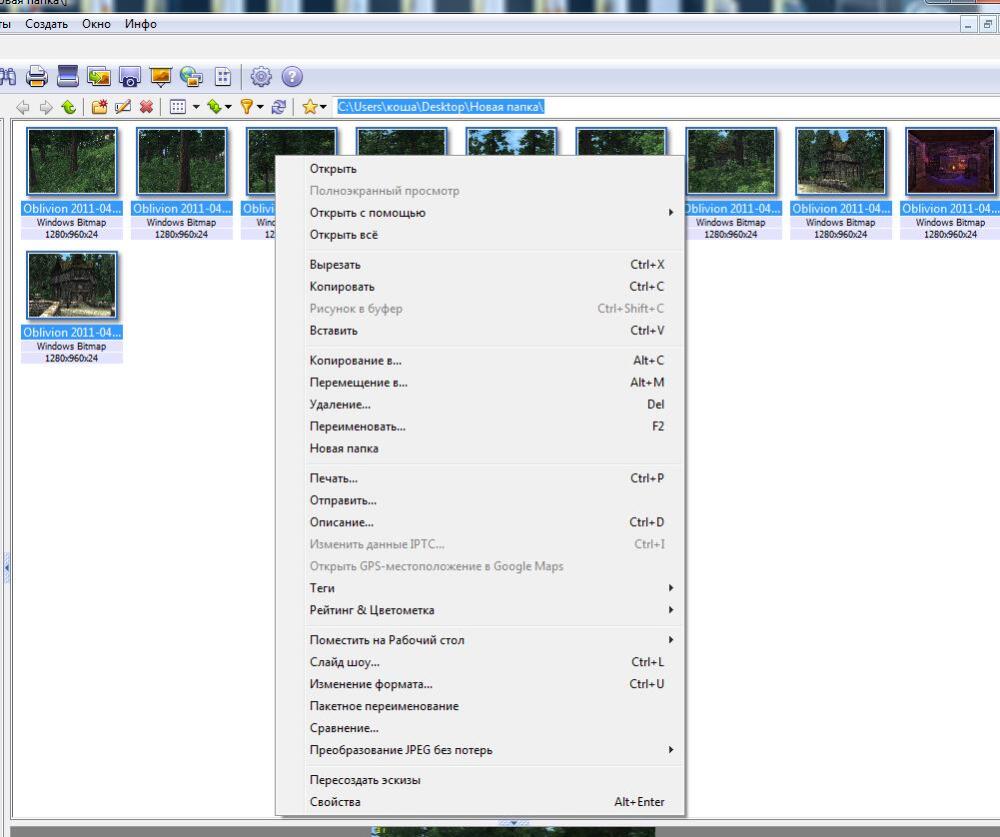Click the binoculars search icon
Screen dimensions: 1000x837
click(x=8, y=77)
